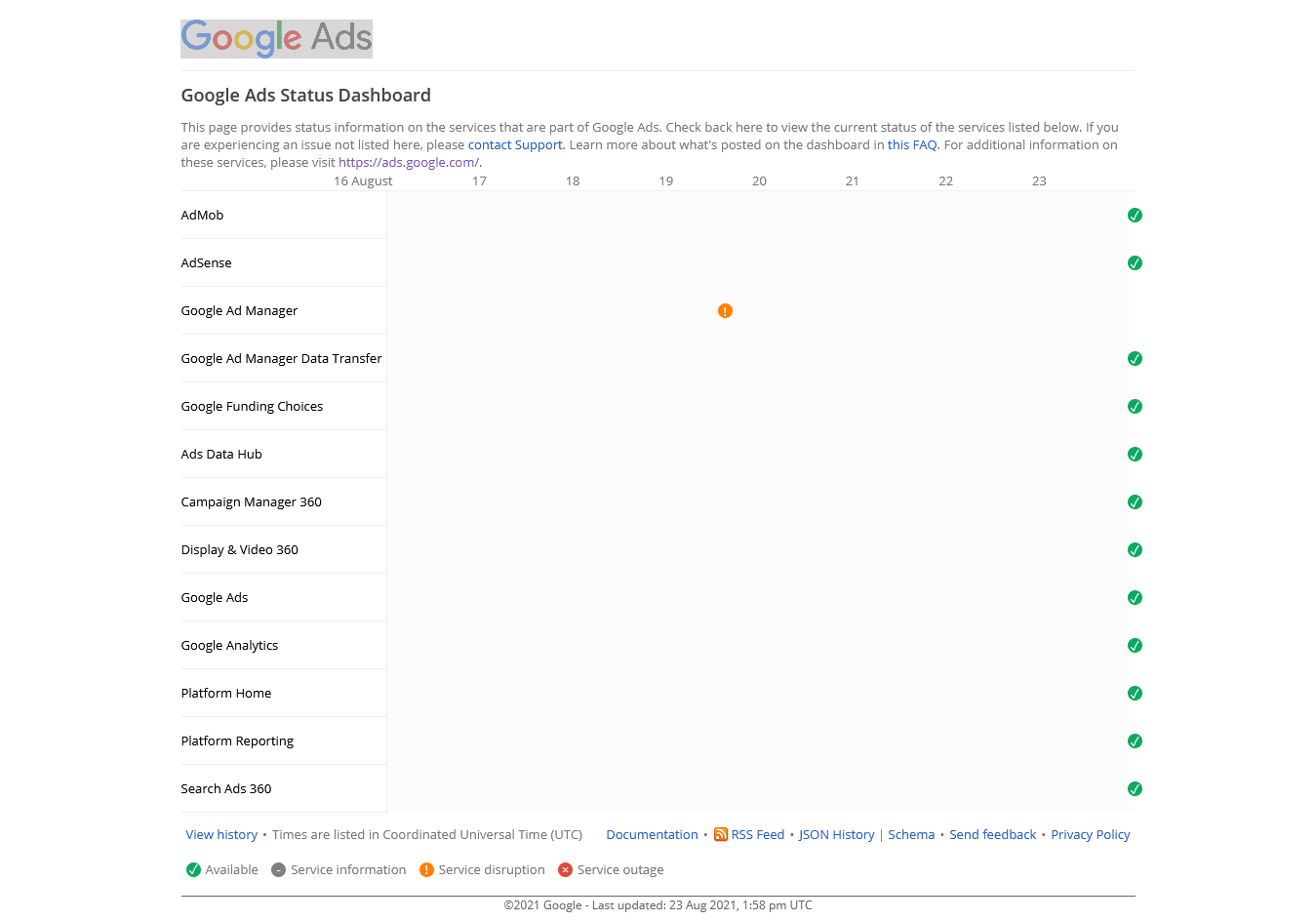This screenshot has height=921, width=1316.
Task: Click Ads Data Hub status checkmark
Action: tap(1135, 455)
